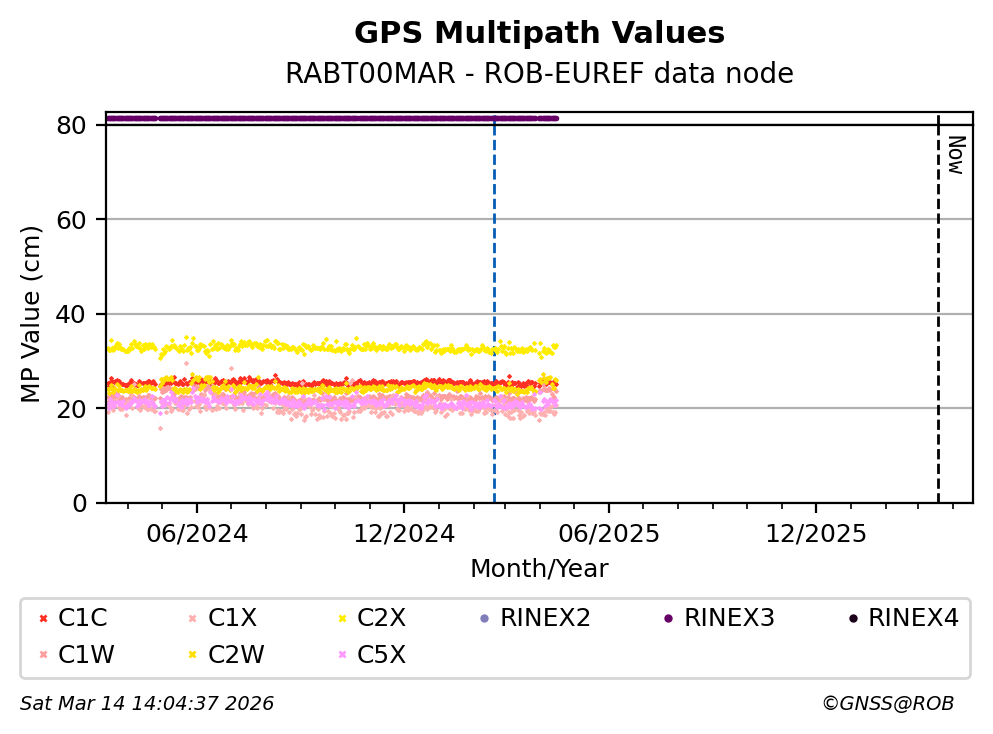The height and width of the screenshot is (734, 993).
Task: Click the RABT00MAR station subtitle
Action: tap(539, 74)
